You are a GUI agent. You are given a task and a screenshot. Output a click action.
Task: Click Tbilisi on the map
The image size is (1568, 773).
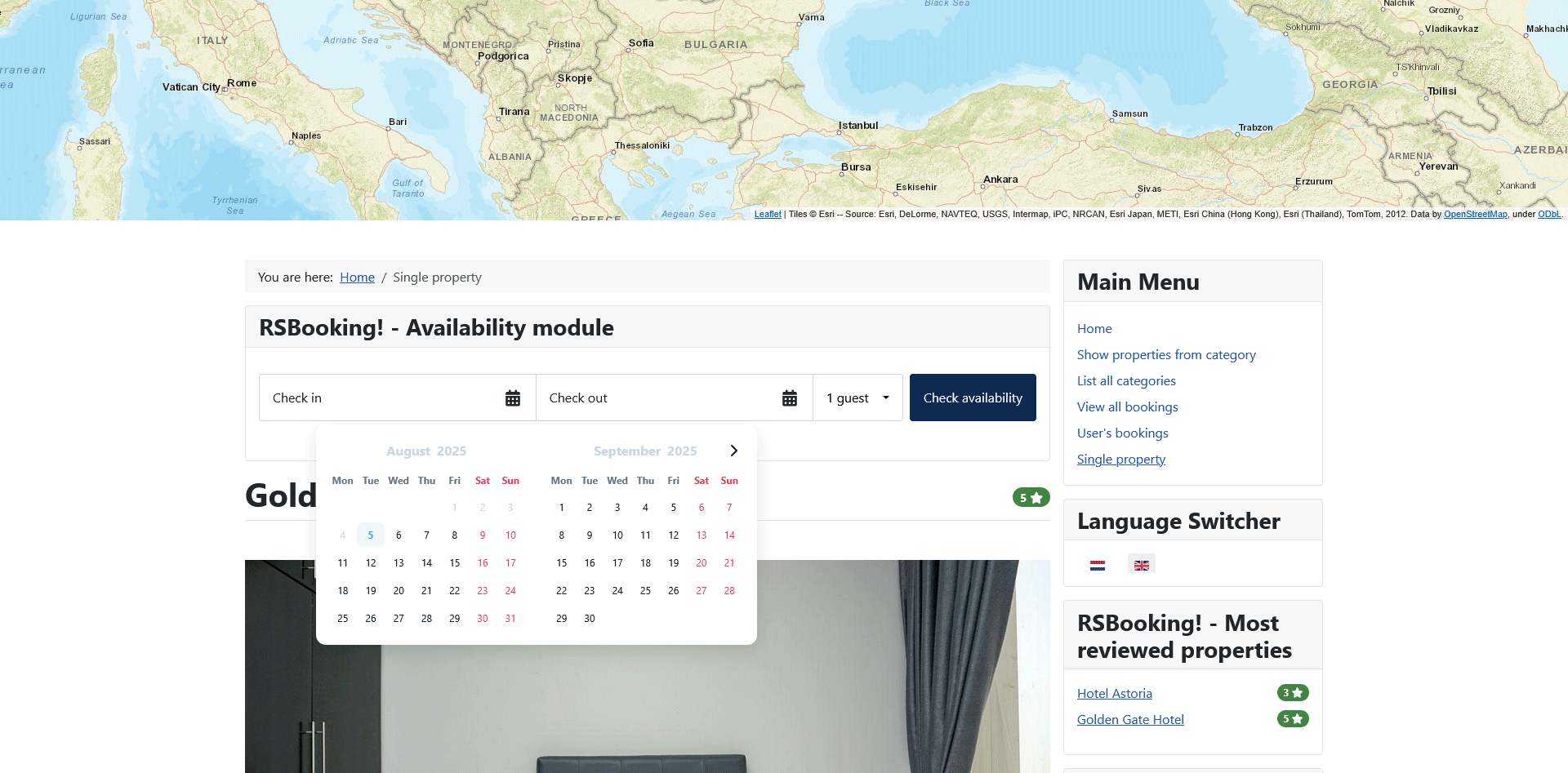tap(1442, 91)
